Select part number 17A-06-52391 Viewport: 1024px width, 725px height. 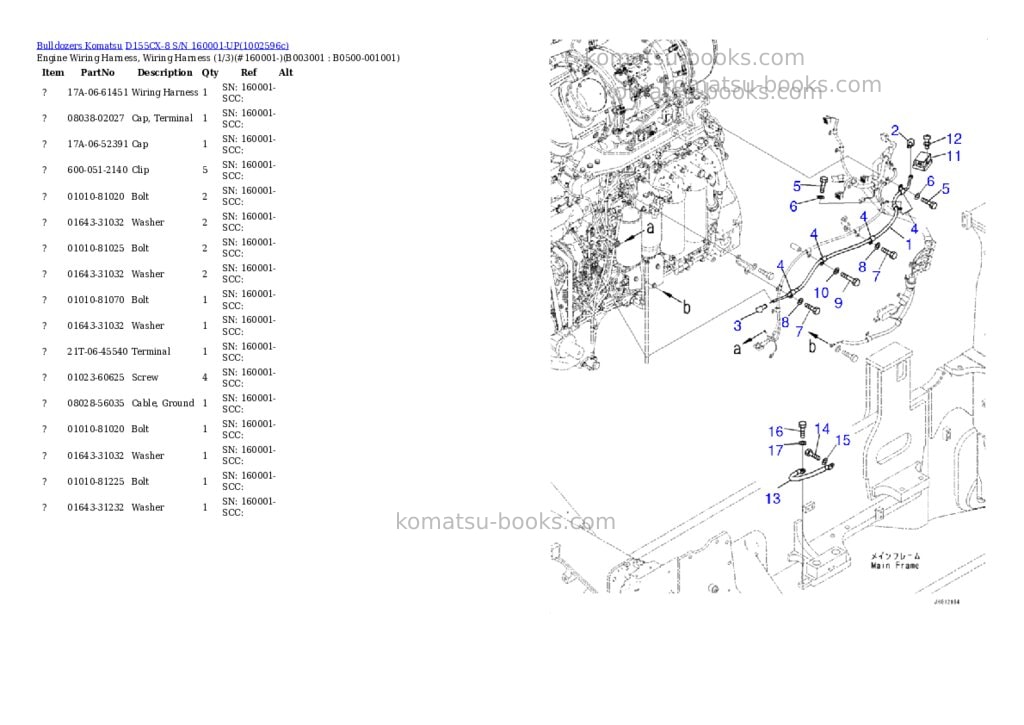pyautogui.click(x=97, y=144)
